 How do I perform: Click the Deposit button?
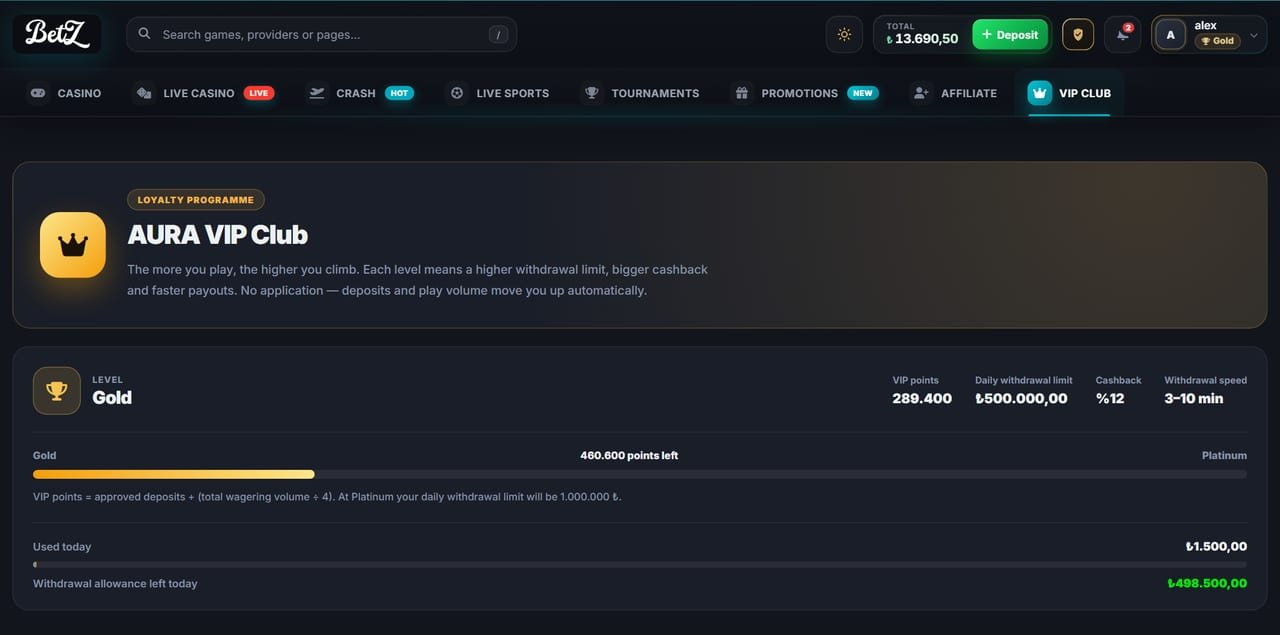(1010, 35)
